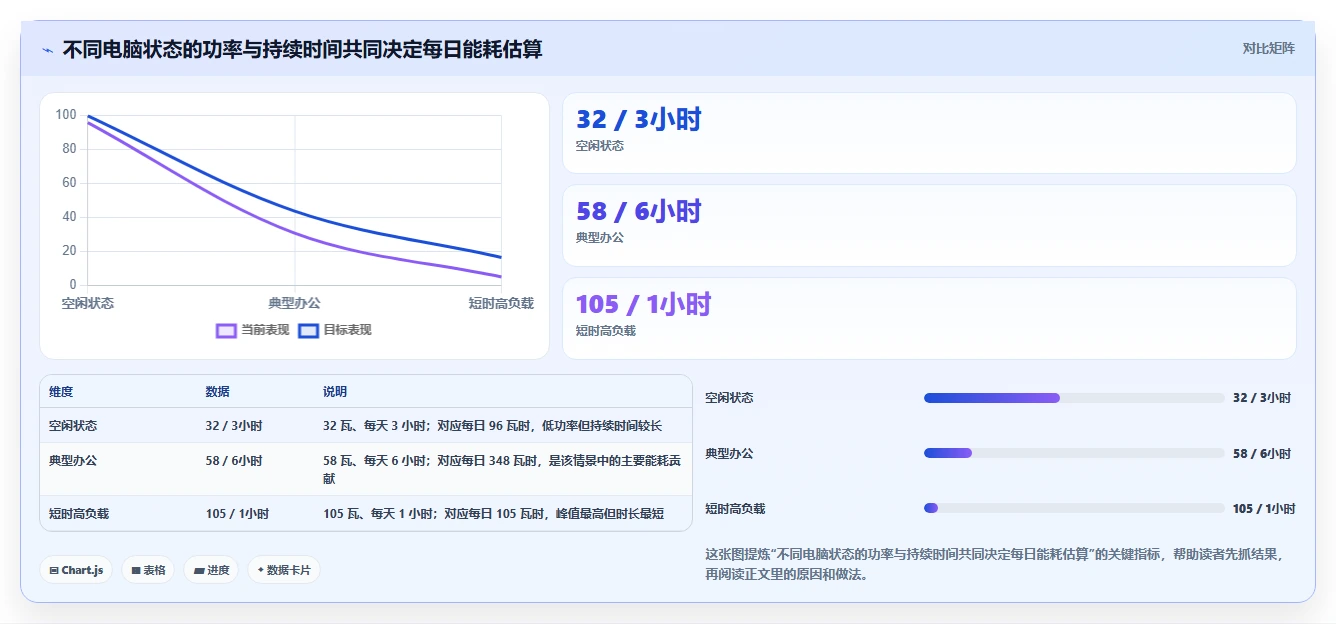The width and height of the screenshot is (1336, 624).
Task: Open the 32 / 3小时 stat card
Action: click(x=929, y=133)
